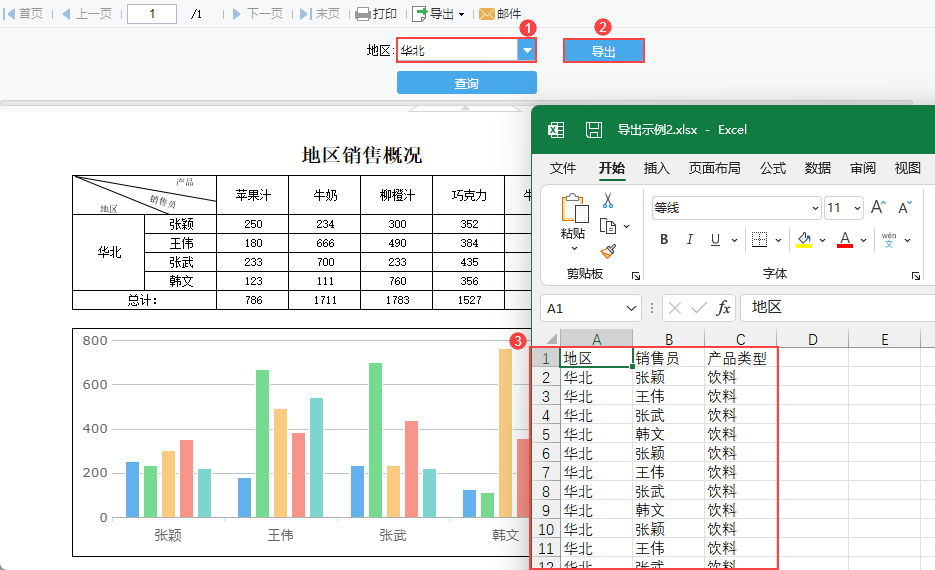Decrease font size with smaller A icon
This screenshot has width=935, height=570.
coord(904,208)
